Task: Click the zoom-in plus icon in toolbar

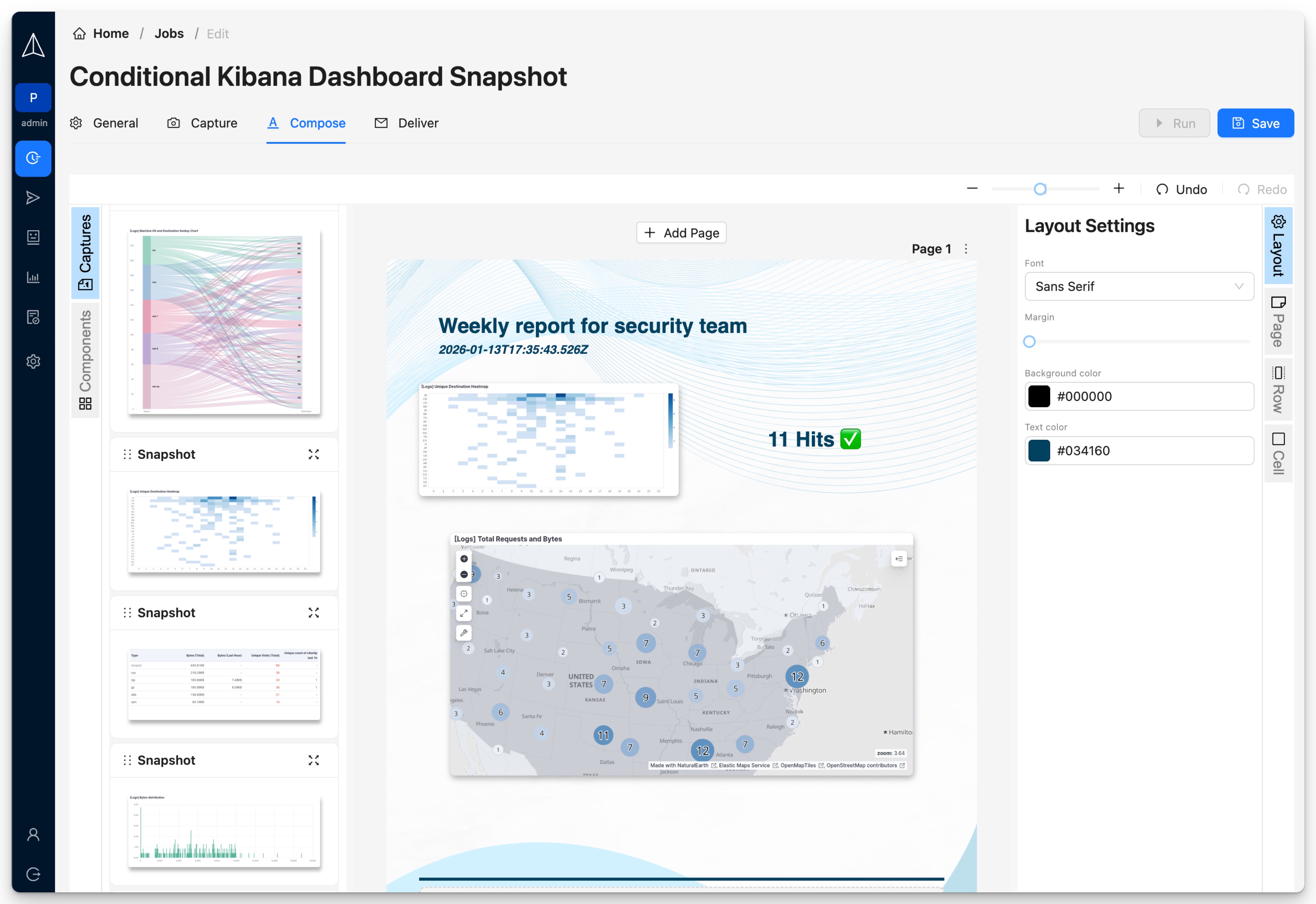Action: point(1118,188)
